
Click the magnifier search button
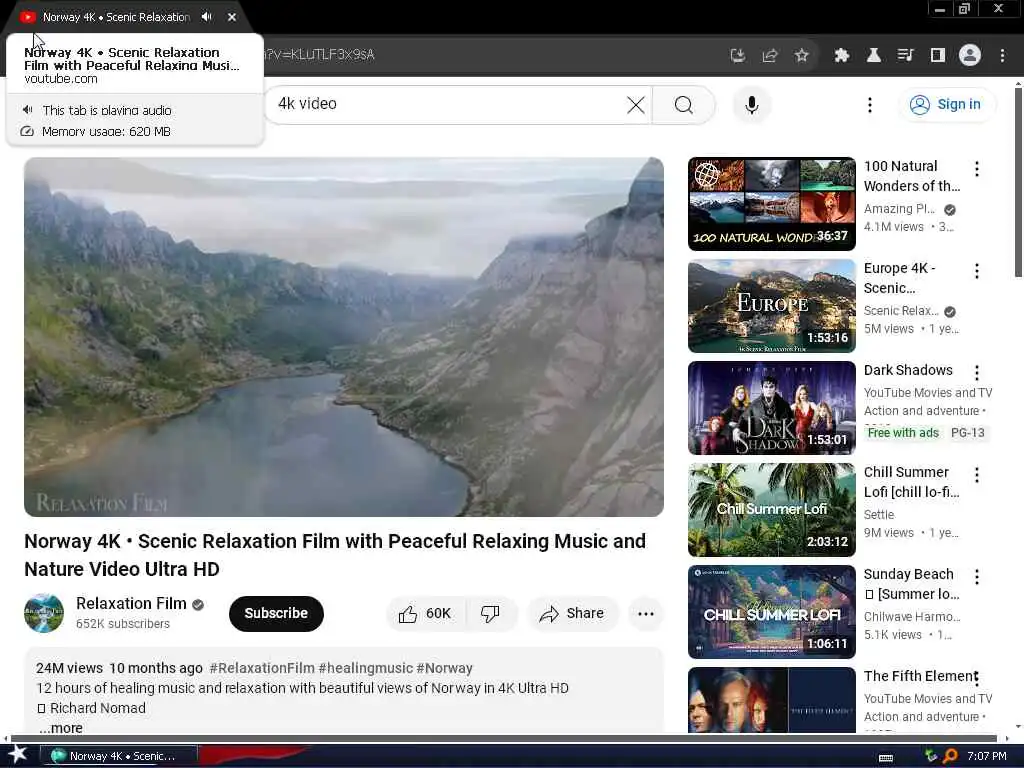(x=684, y=104)
